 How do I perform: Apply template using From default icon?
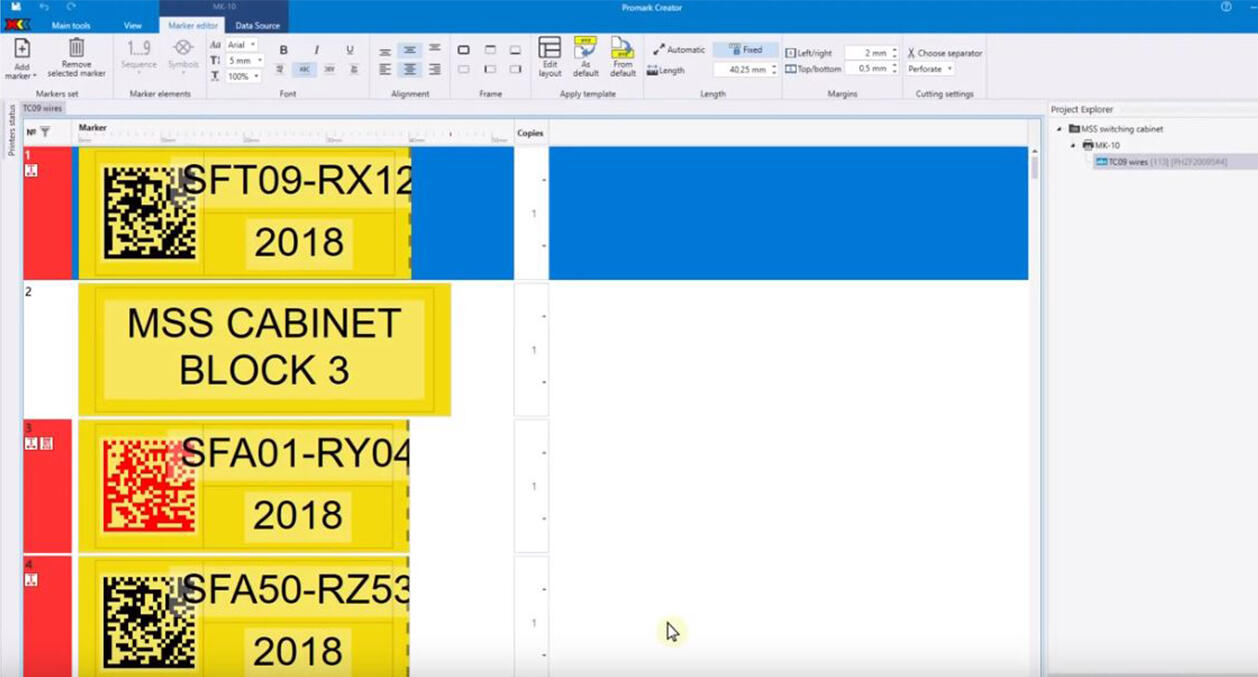coord(622,57)
